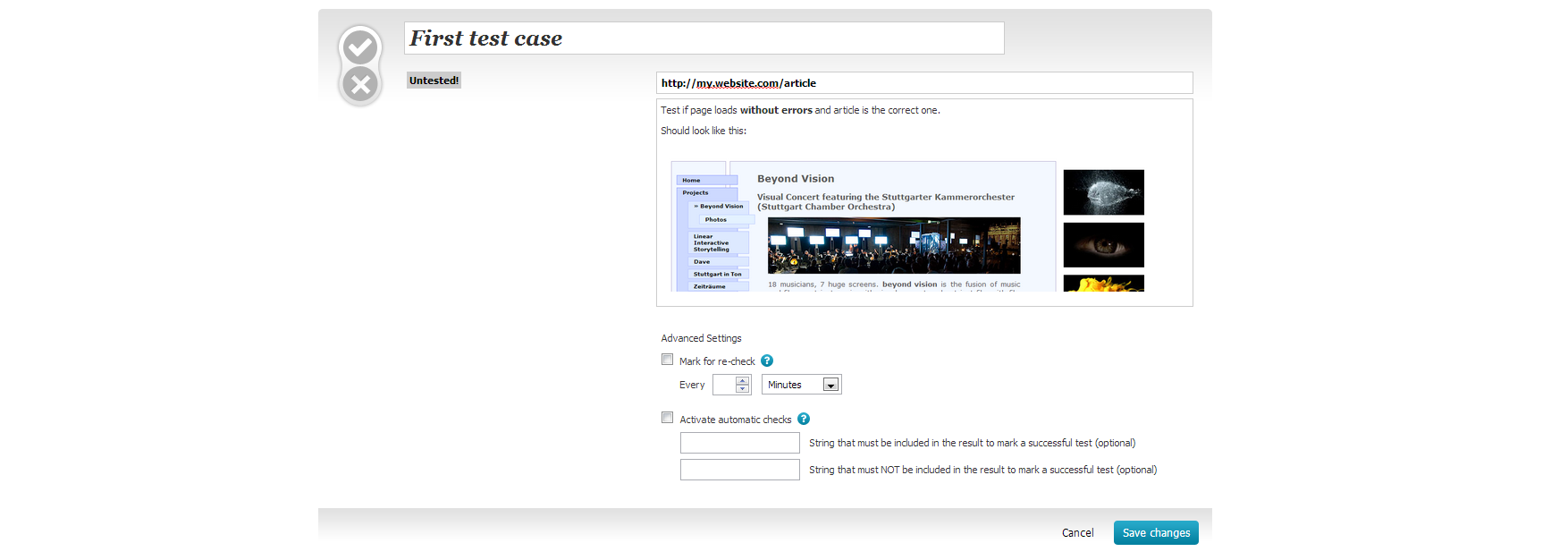Click the 'without errors' bold text
The height and width of the screenshot is (560, 1568).
click(776, 110)
